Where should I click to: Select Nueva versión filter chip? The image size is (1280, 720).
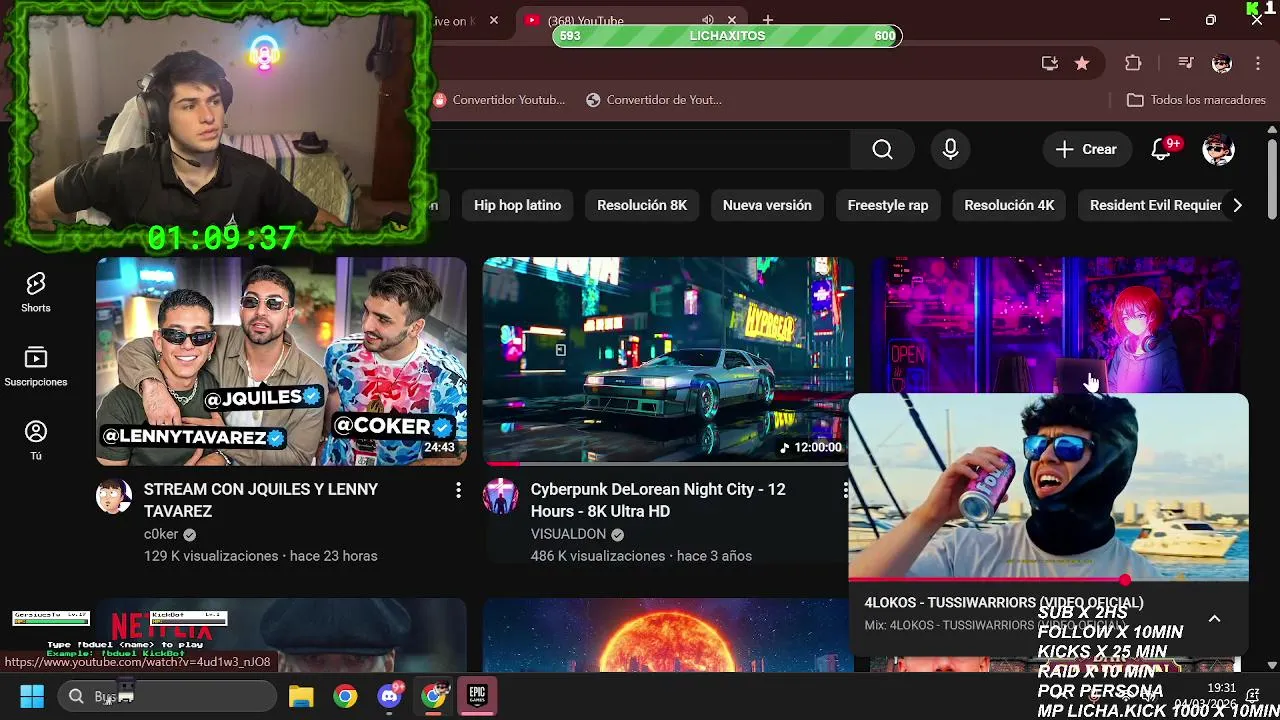pyautogui.click(x=767, y=205)
